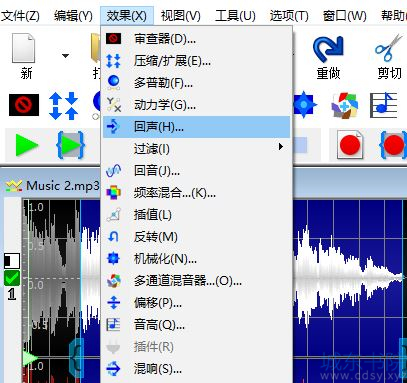Open 音高(Q)... effect dialog
This screenshot has height=383, width=407.
tap(196, 325)
